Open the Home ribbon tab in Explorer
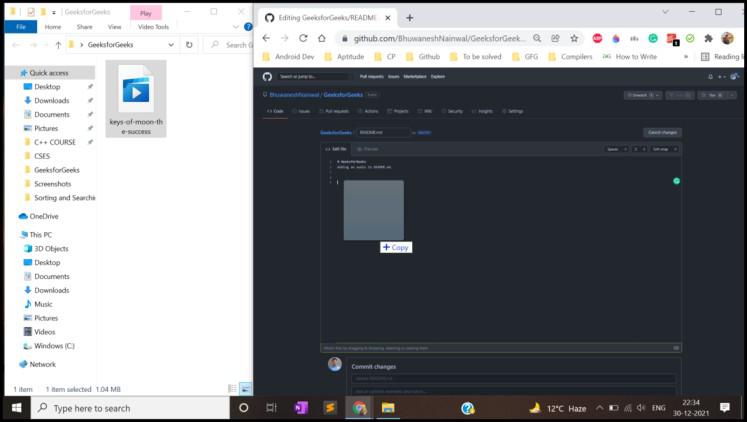Viewport: 747px width, 422px height. 53,27
